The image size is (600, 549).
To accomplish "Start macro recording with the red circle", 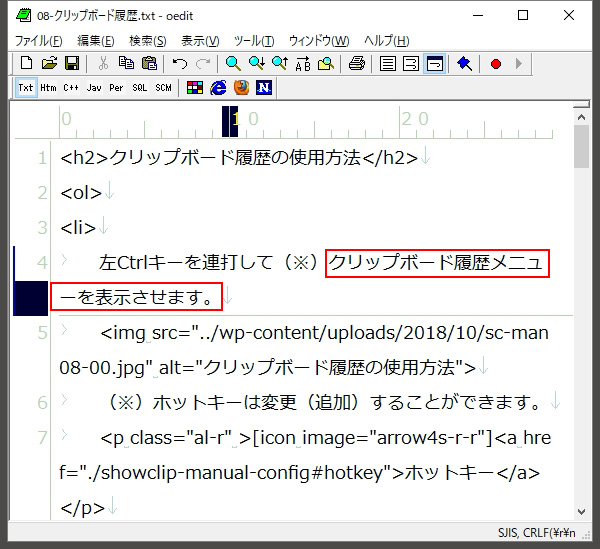I will coord(496,64).
